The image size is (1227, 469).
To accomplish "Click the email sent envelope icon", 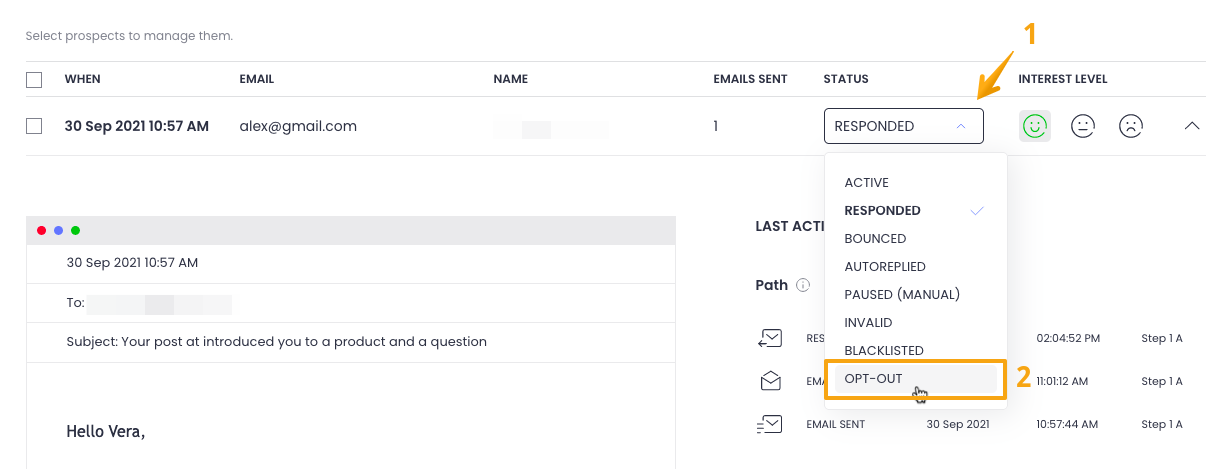I will (770, 424).
